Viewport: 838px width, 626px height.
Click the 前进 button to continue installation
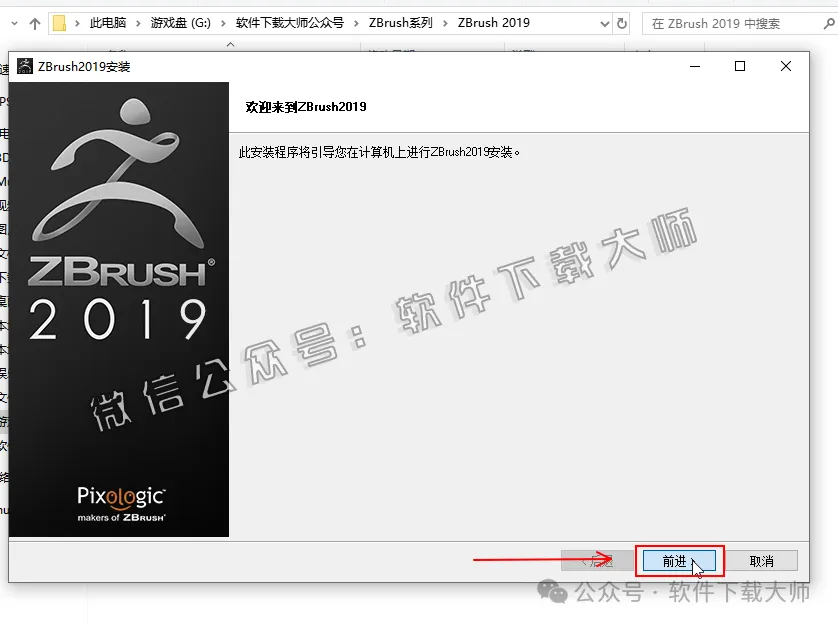tap(675, 561)
